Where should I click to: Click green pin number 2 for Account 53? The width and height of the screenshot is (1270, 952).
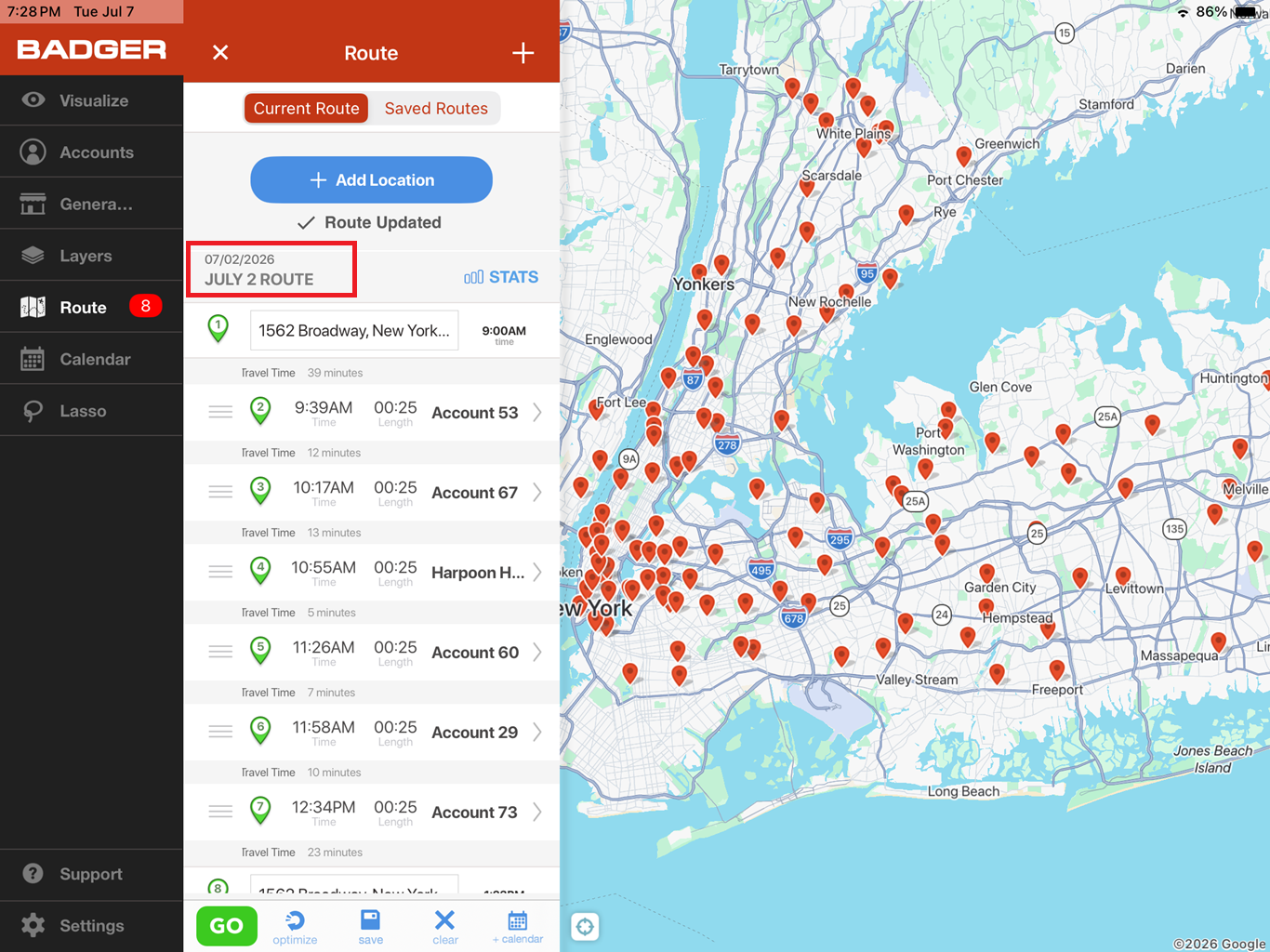261,410
